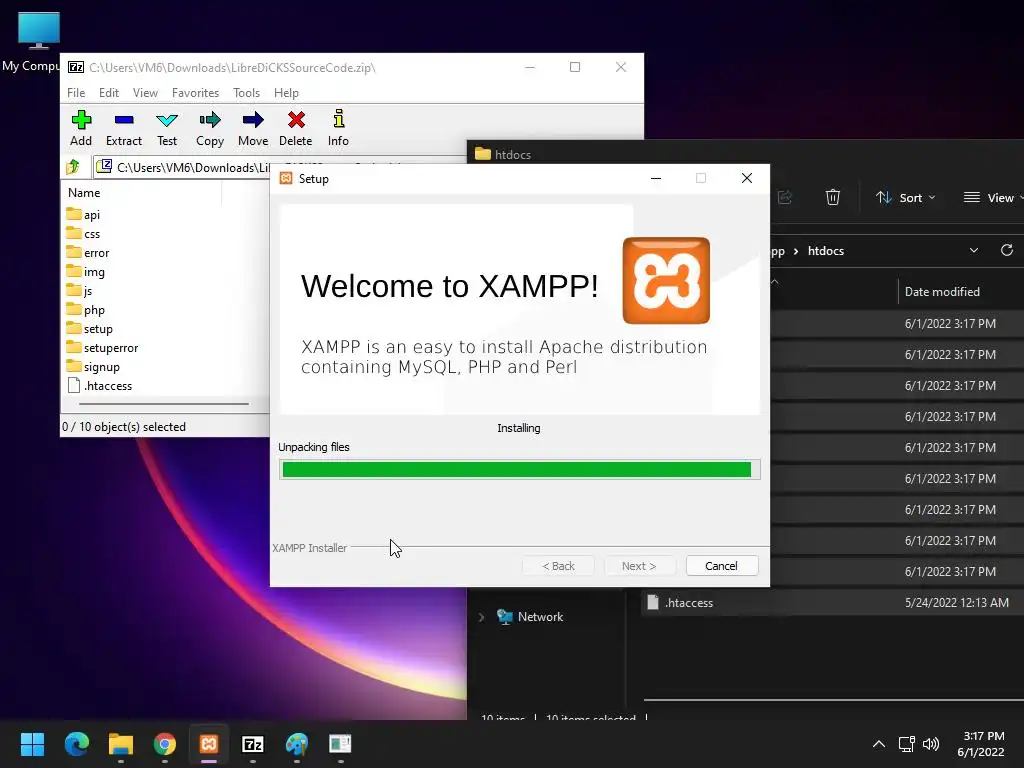Image resolution: width=1024 pixels, height=768 pixels.
Task: Click the Move arrow icon in 7-Zip
Action: click(x=253, y=120)
